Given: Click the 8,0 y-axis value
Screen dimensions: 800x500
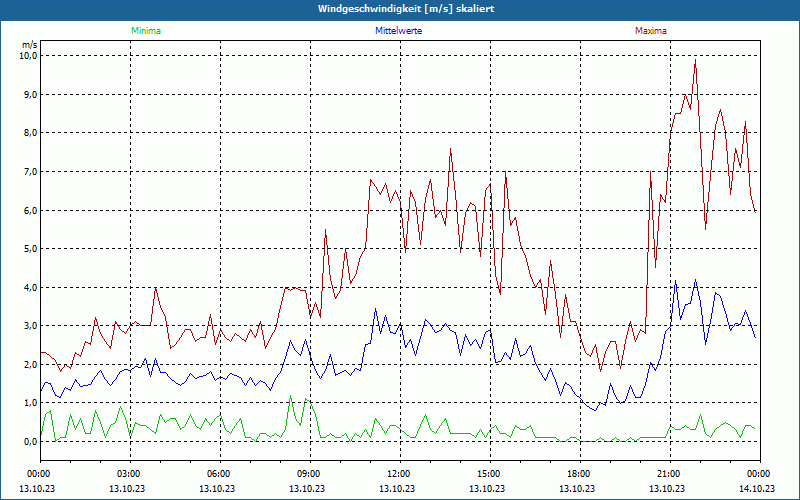Looking at the screenshot, I should click(x=30, y=133).
